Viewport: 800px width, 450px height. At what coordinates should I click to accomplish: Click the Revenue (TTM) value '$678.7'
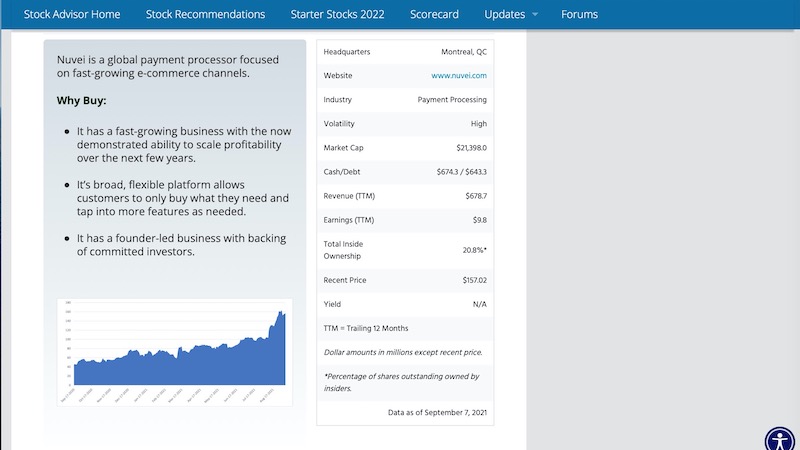[476, 196]
